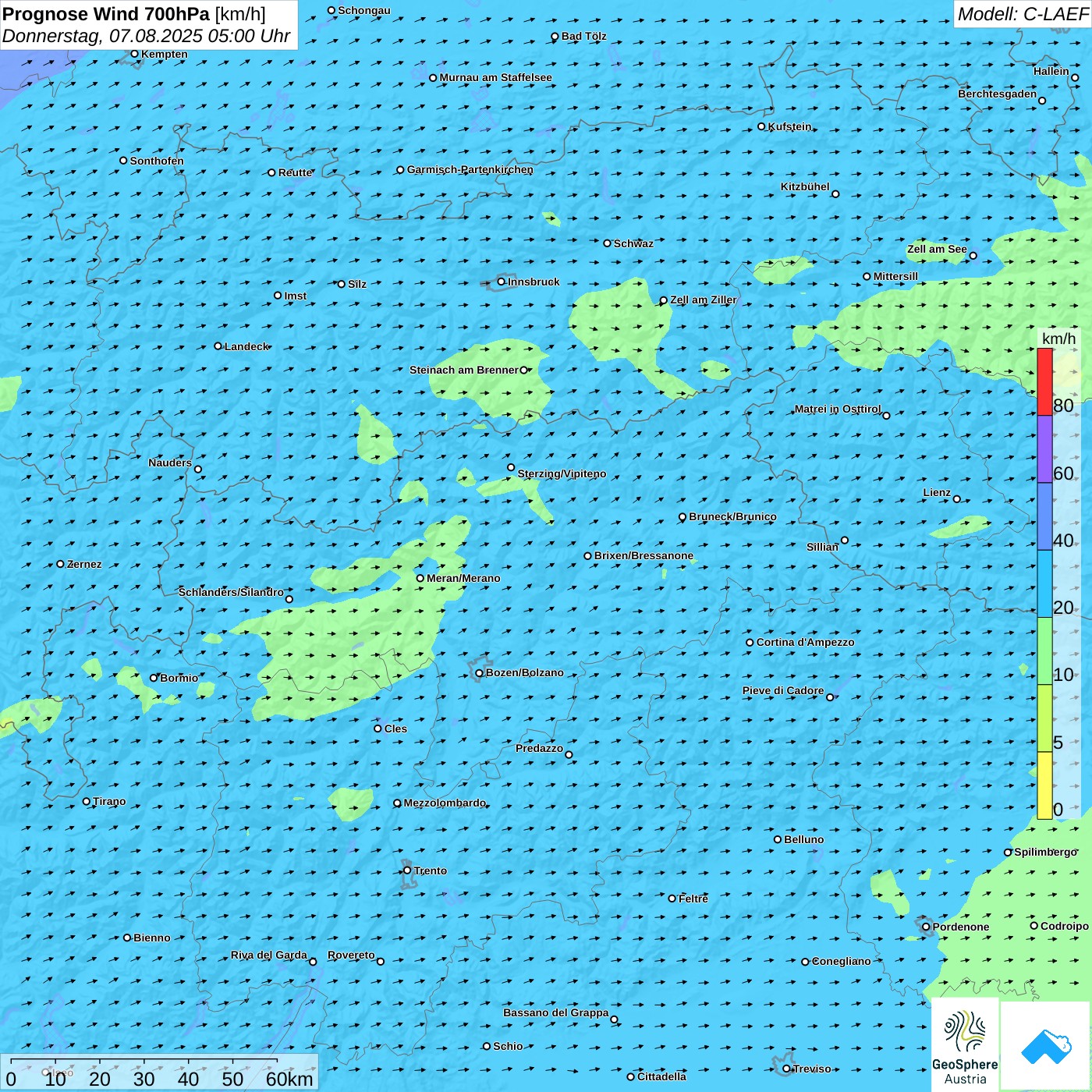Screen dimensions: 1092x1092
Task: Click the 'Cittadella' label
Action: pos(662,1076)
